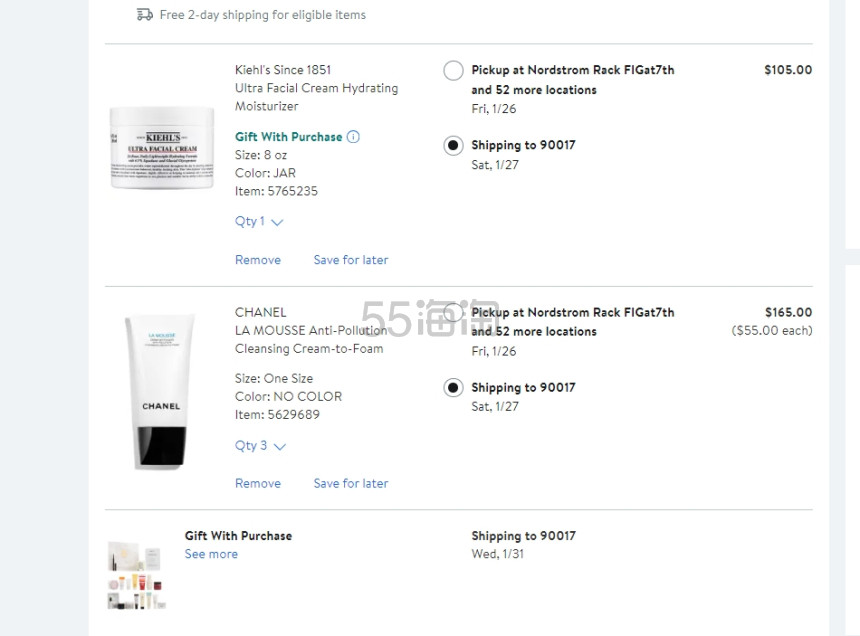Select Shipping to 90017 for the CHANEL item
The width and height of the screenshot is (860, 636).
pos(453,387)
